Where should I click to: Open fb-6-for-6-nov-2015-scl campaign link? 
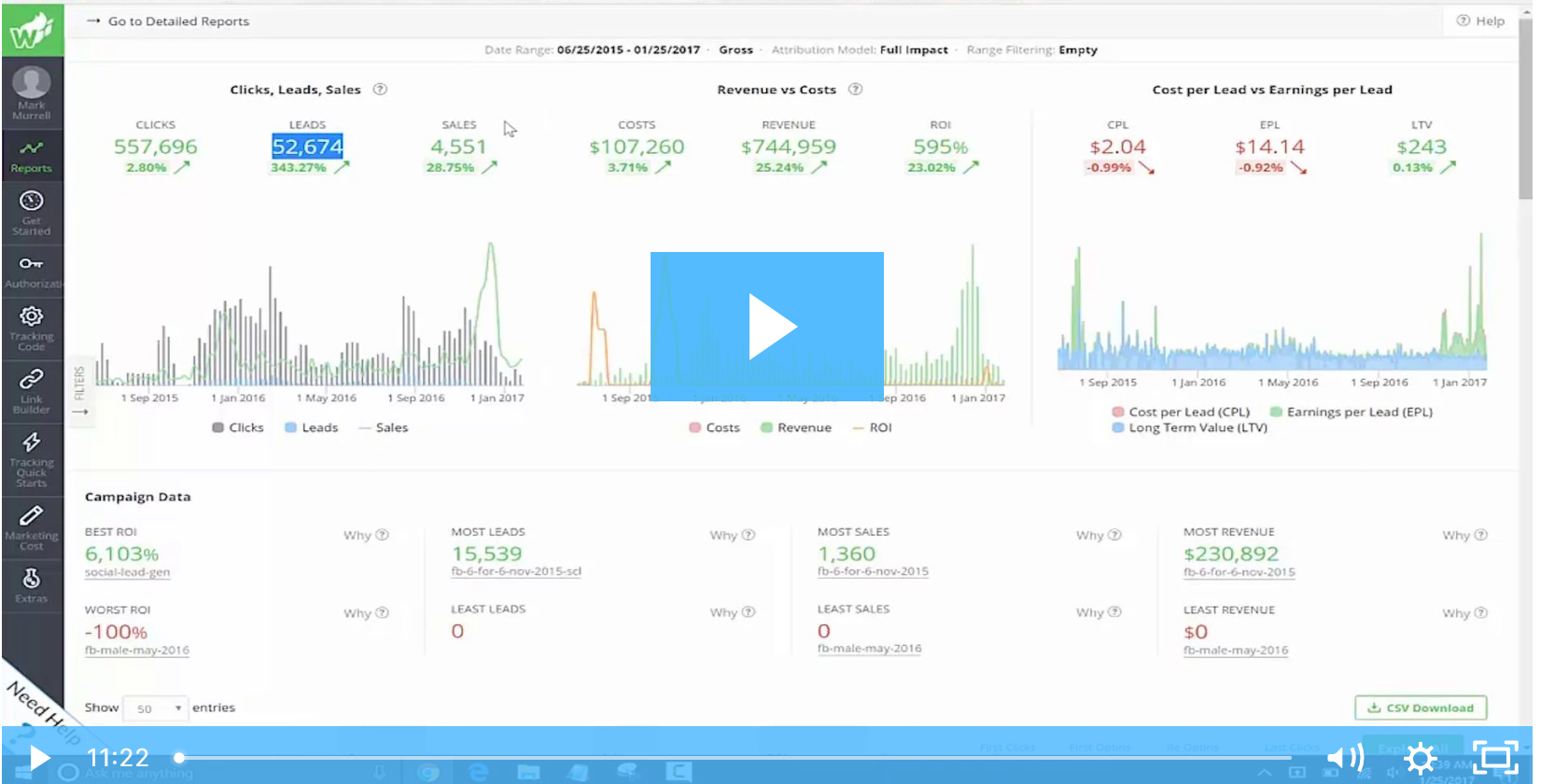coord(516,571)
